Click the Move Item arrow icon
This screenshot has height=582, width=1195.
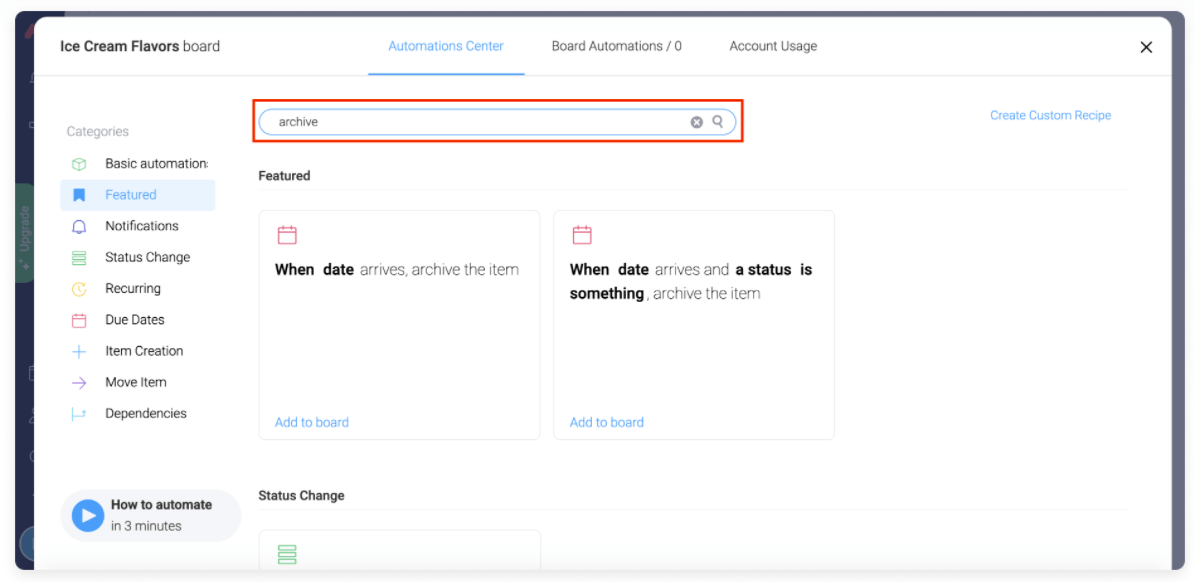click(x=79, y=383)
